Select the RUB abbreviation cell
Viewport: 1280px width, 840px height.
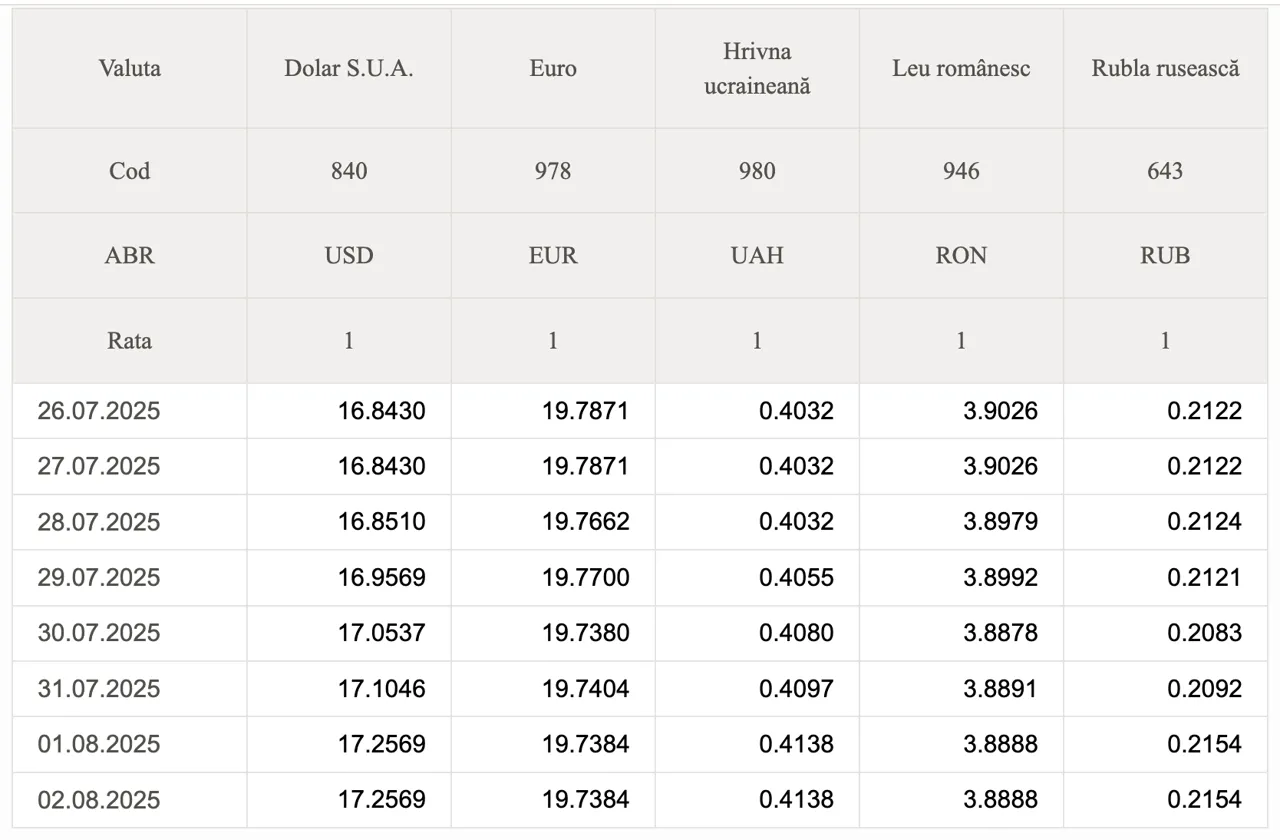(1165, 255)
